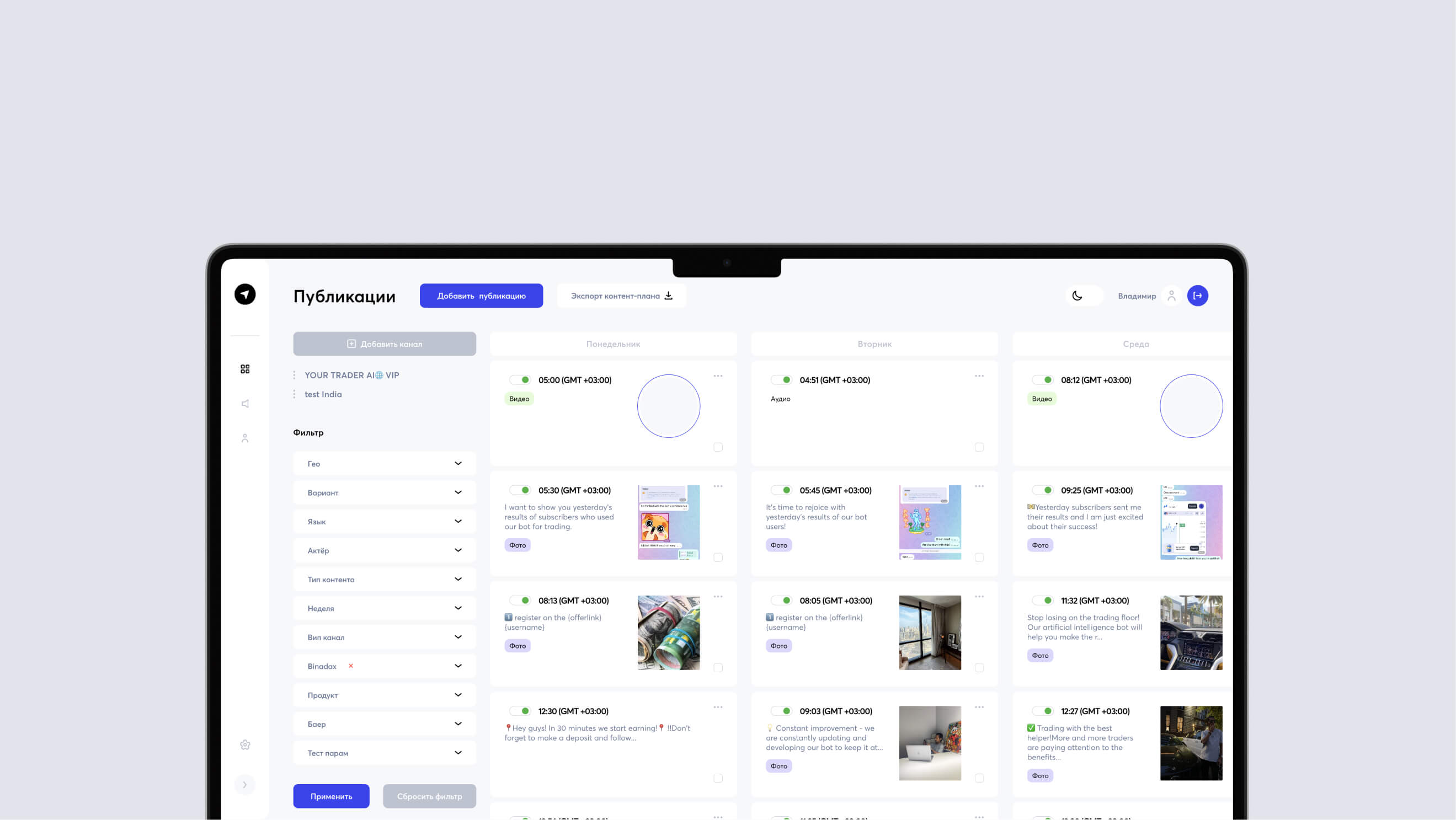Select the test India channel
The image size is (1456, 820).
(323, 394)
